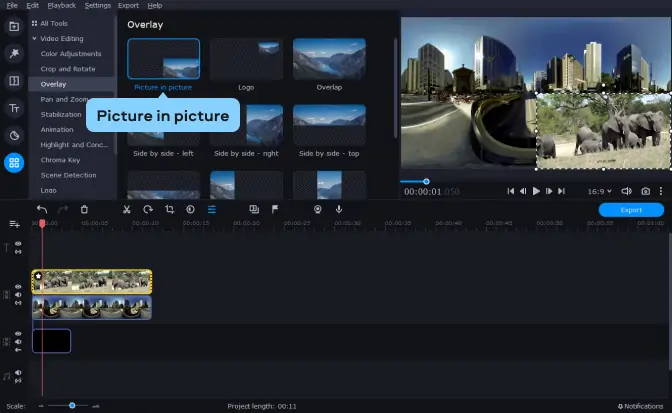Open the three-dot preview options menu
Image resolution: width=672 pixels, height=413 pixels.
coord(661,191)
